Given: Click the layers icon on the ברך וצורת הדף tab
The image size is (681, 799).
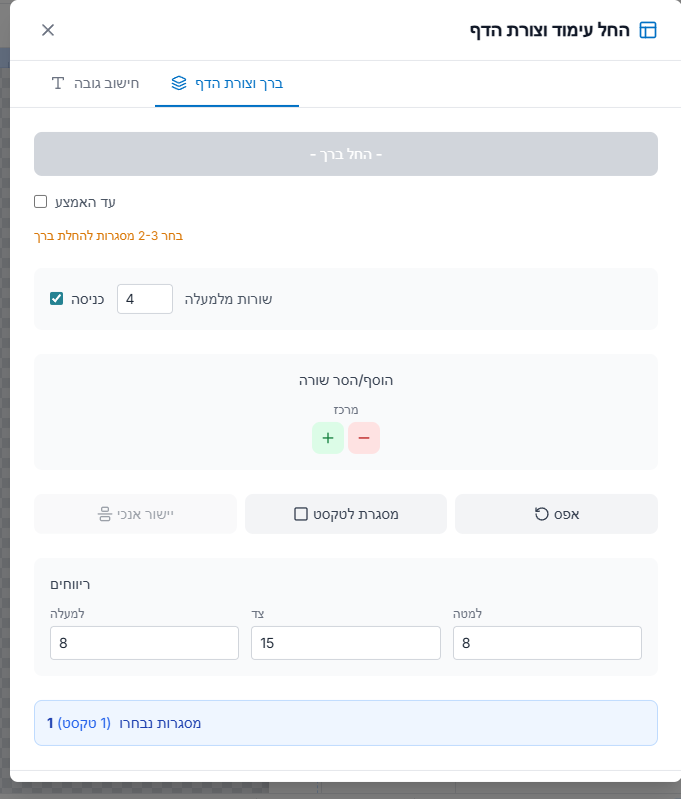Looking at the screenshot, I should (x=179, y=83).
